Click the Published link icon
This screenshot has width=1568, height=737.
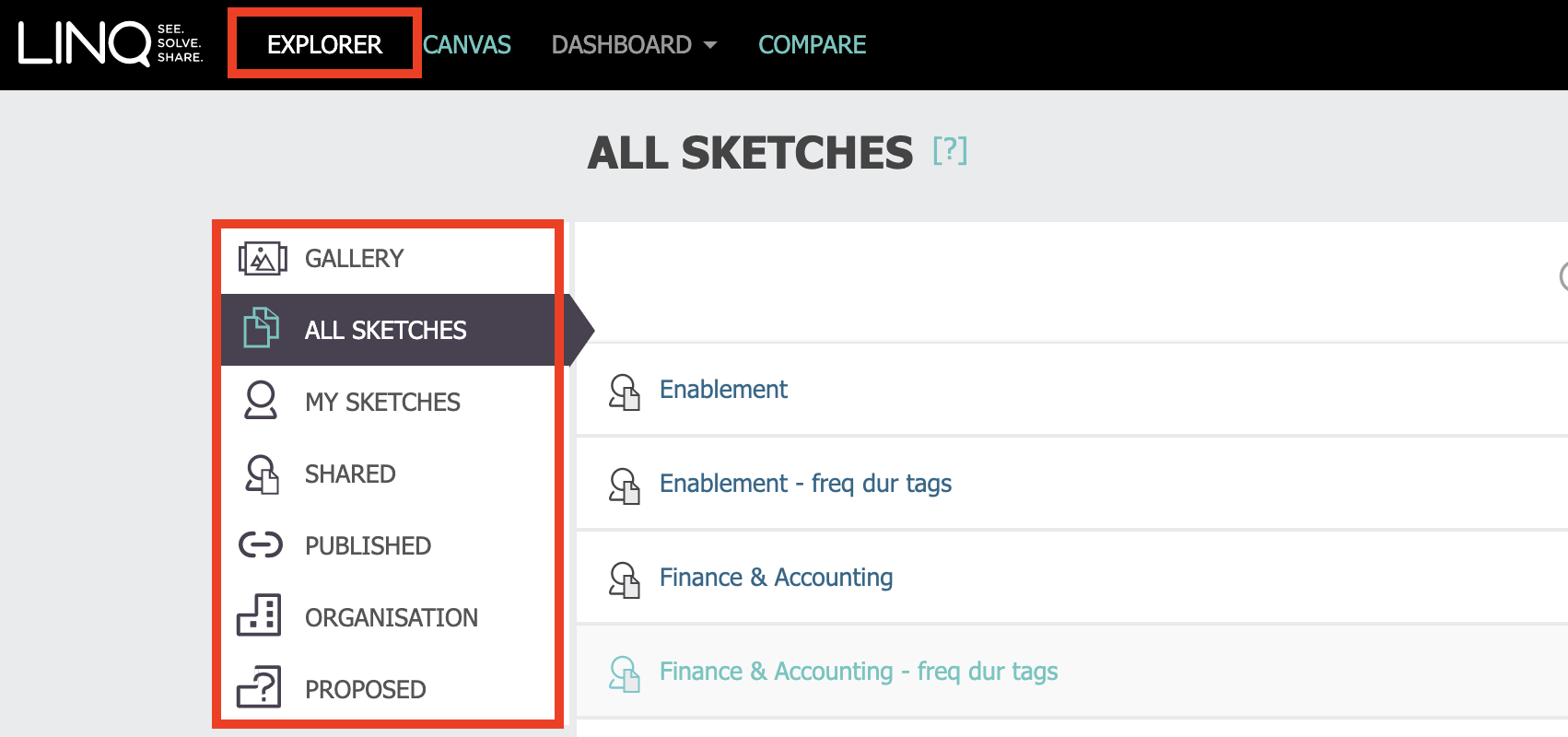click(x=261, y=545)
